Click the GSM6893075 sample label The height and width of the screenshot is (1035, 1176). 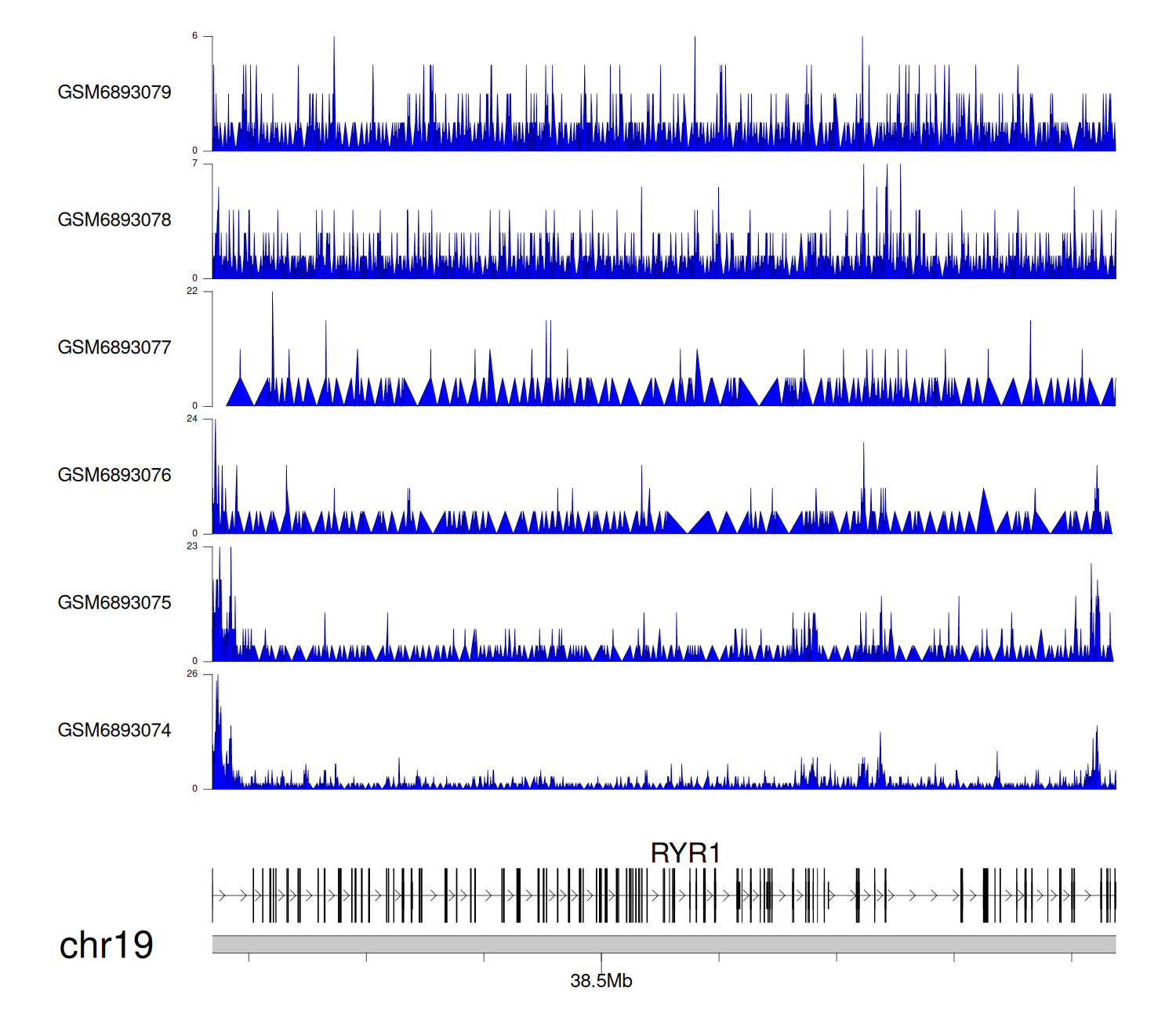pyautogui.click(x=114, y=603)
